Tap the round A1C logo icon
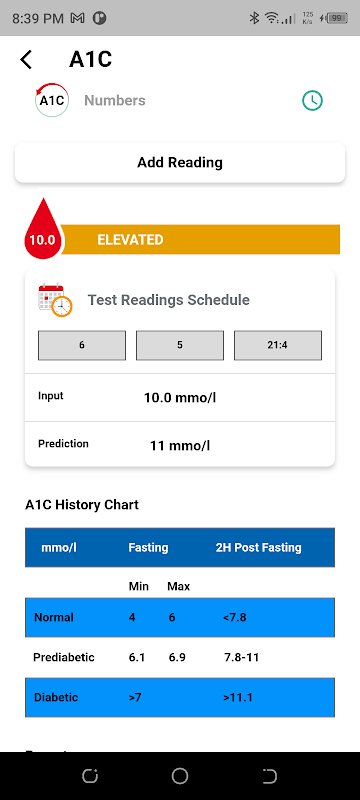This screenshot has width=360, height=800. click(x=52, y=100)
